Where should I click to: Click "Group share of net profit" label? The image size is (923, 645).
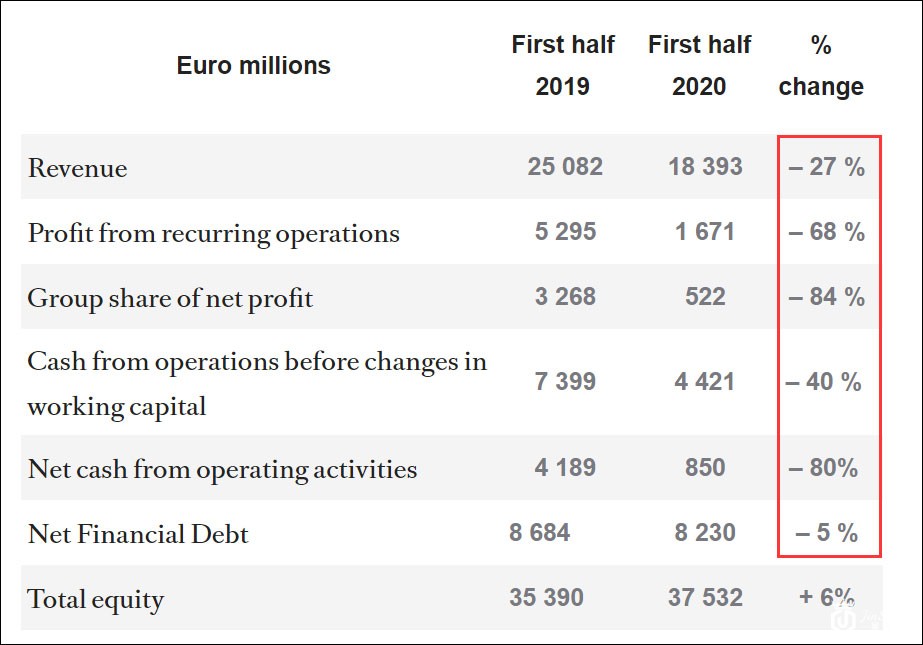point(170,298)
